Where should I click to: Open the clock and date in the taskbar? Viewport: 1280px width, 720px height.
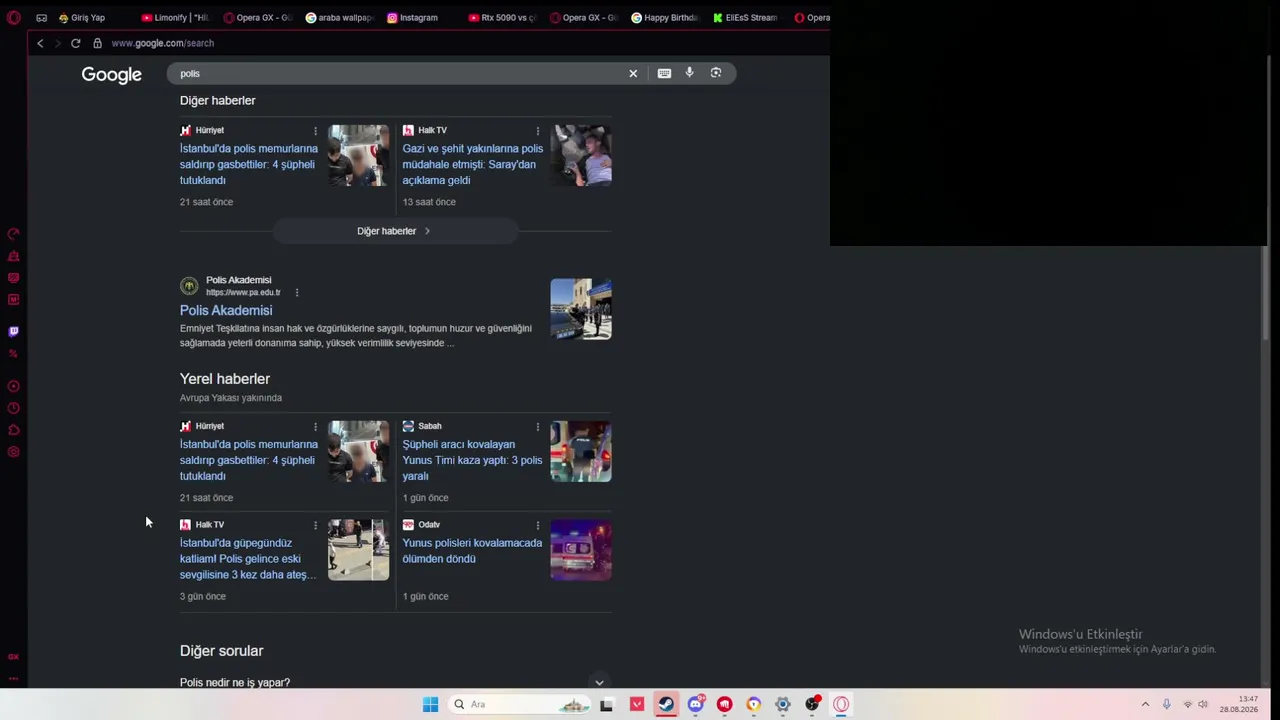[x=1239, y=704]
